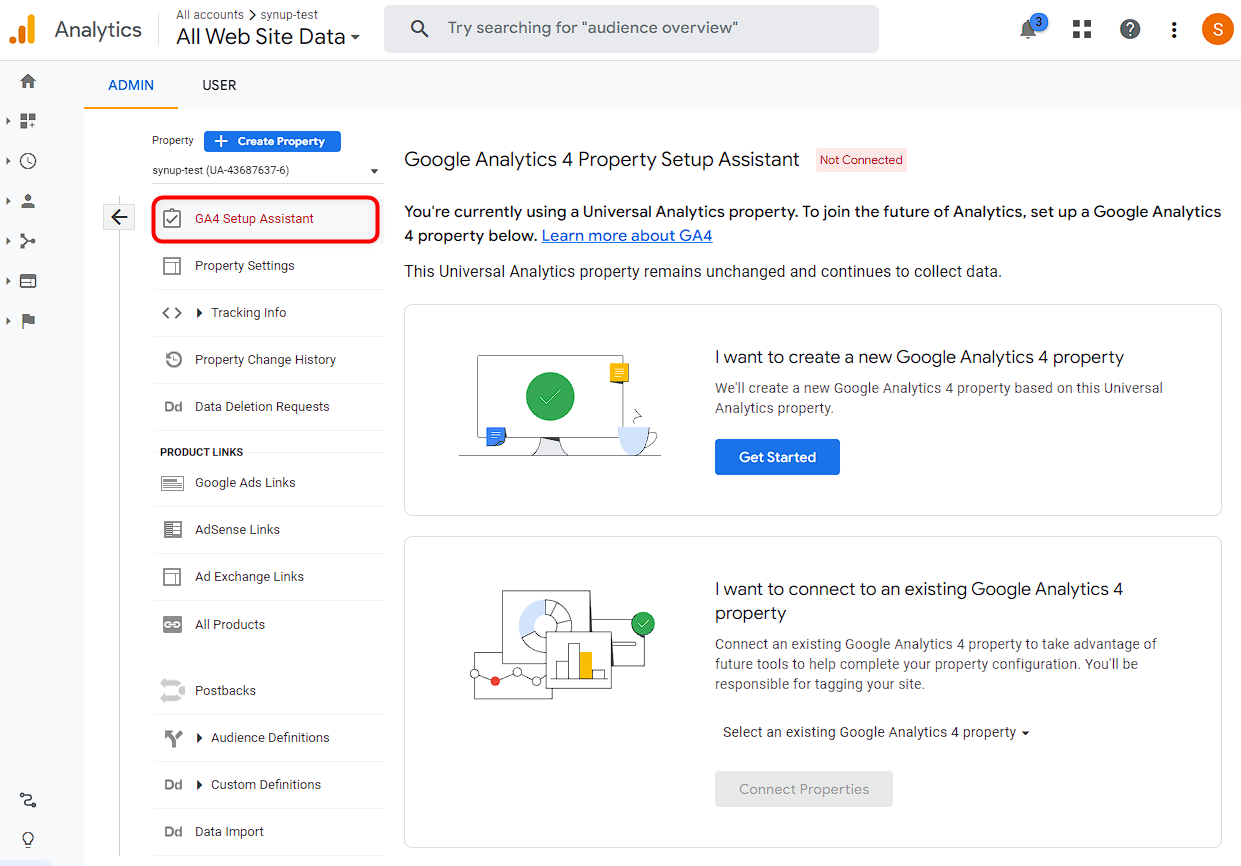Screen dimensions: 1241x866
Task: Click the AdSense Links text
Action: [237, 530]
